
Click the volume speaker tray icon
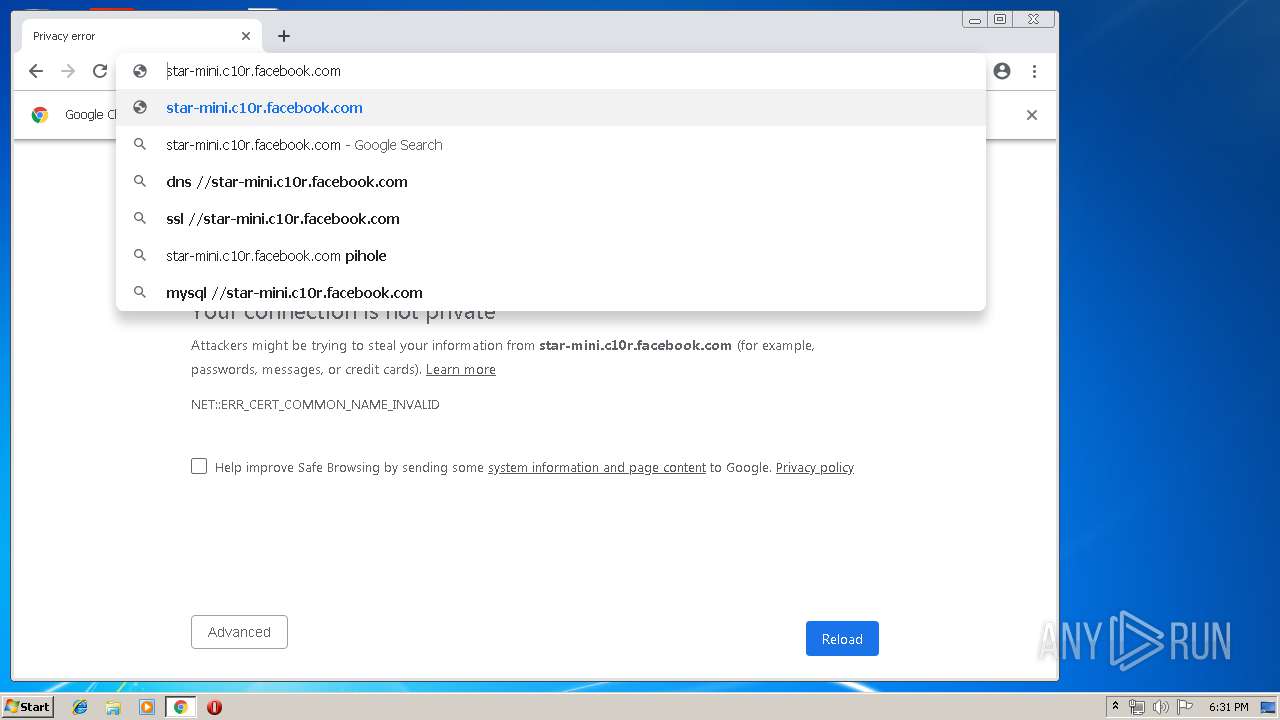pos(1161,707)
